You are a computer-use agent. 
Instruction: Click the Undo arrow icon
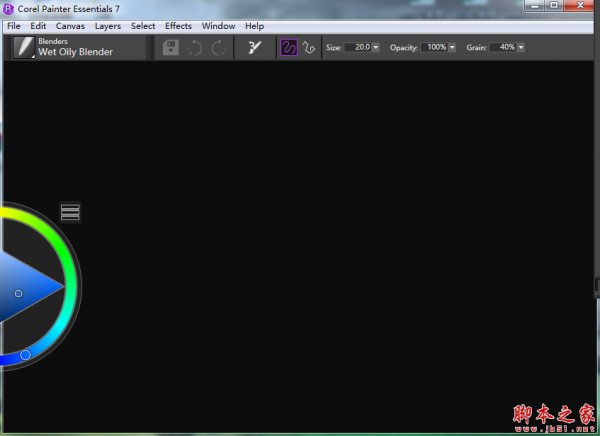pos(195,48)
